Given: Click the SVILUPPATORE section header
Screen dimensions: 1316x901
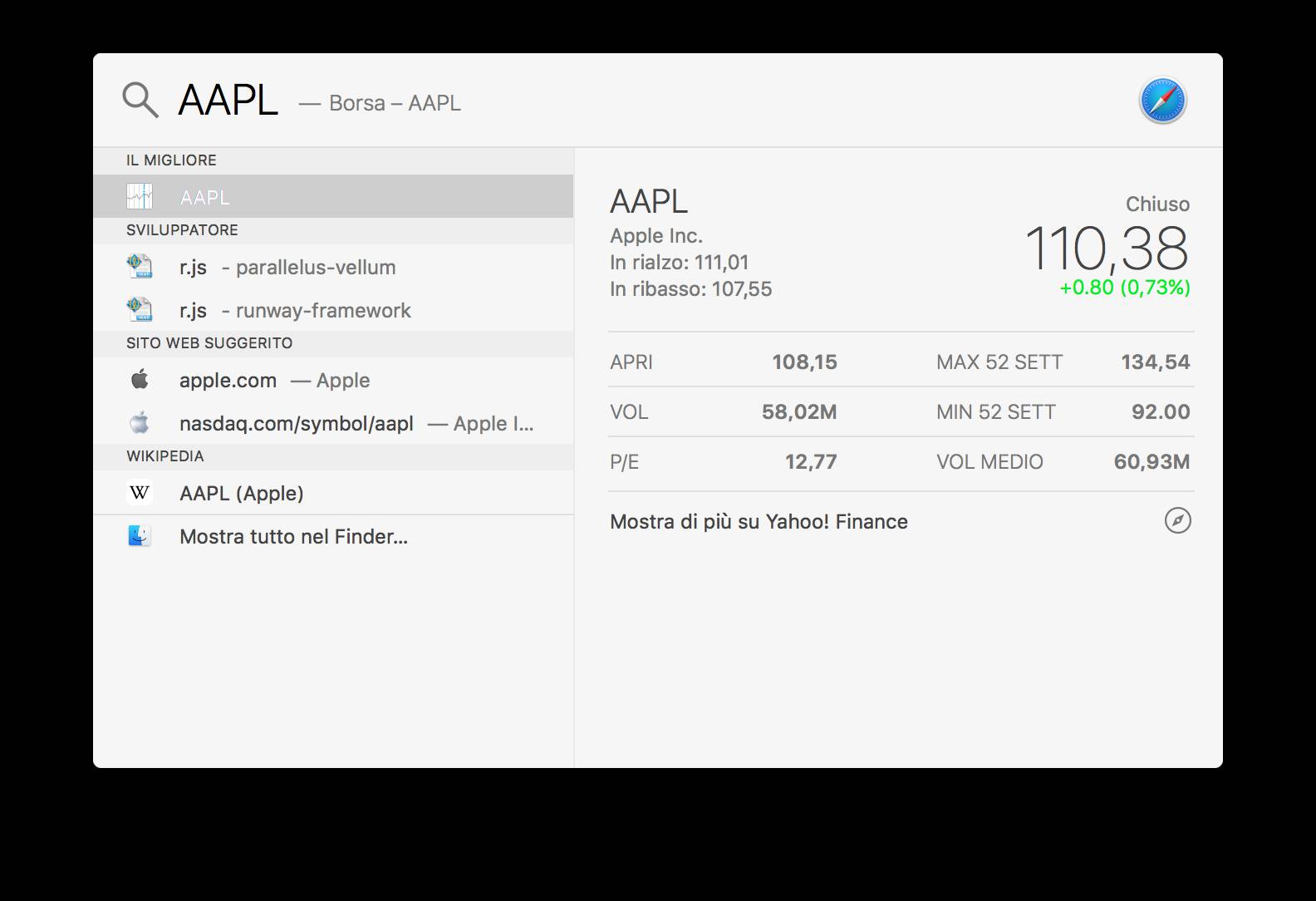Looking at the screenshot, I should click(182, 230).
